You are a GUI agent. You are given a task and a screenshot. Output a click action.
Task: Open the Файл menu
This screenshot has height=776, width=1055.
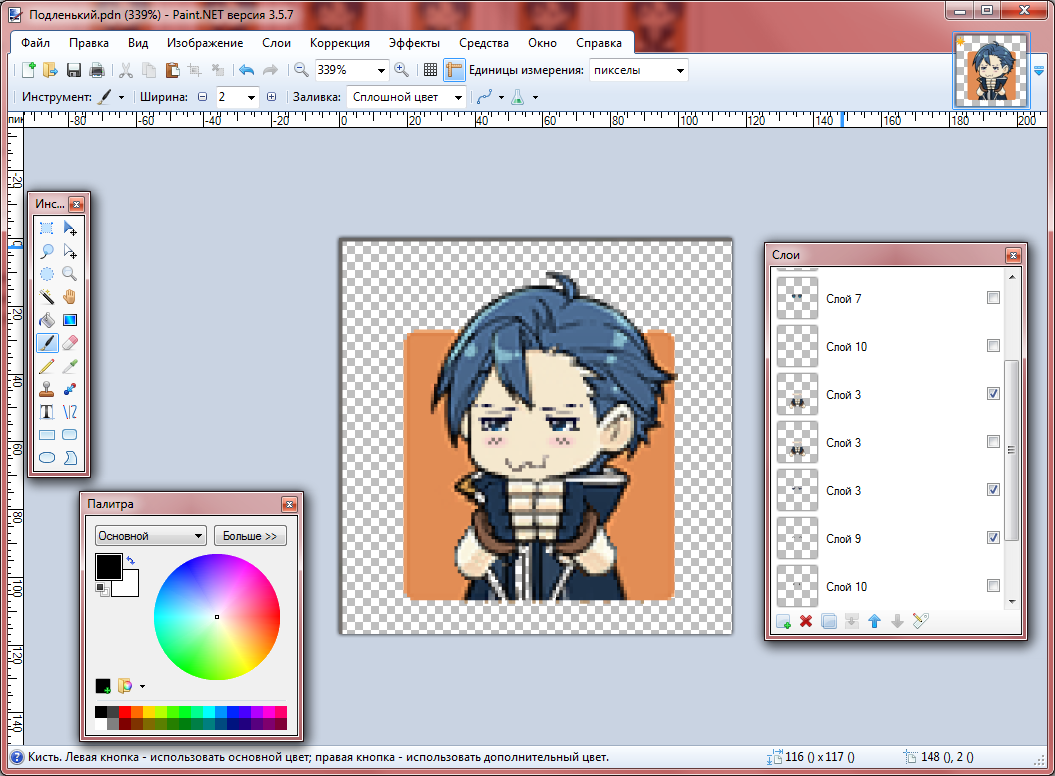click(36, 42)
